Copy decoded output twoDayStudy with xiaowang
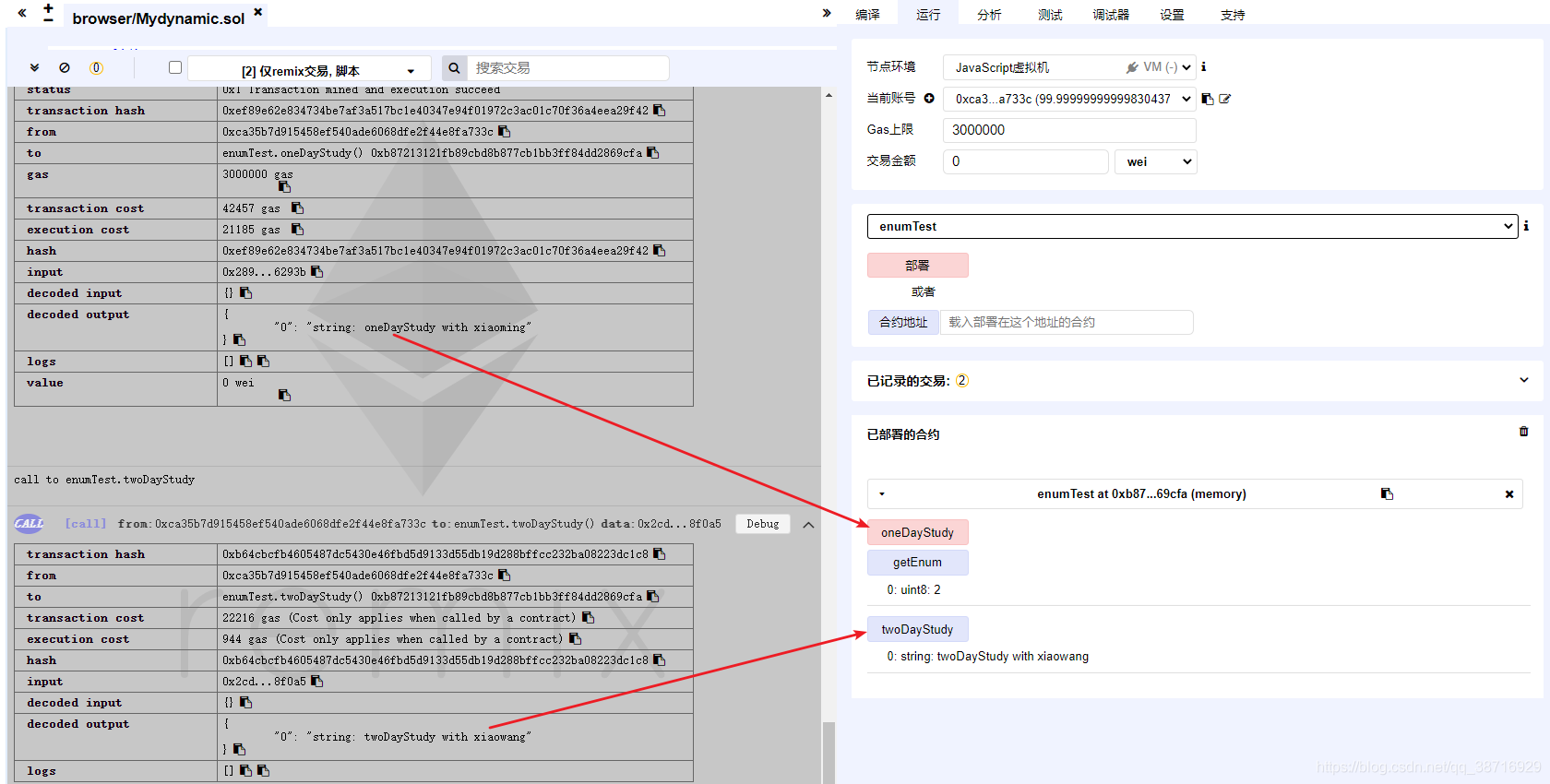 coord(239,749)
